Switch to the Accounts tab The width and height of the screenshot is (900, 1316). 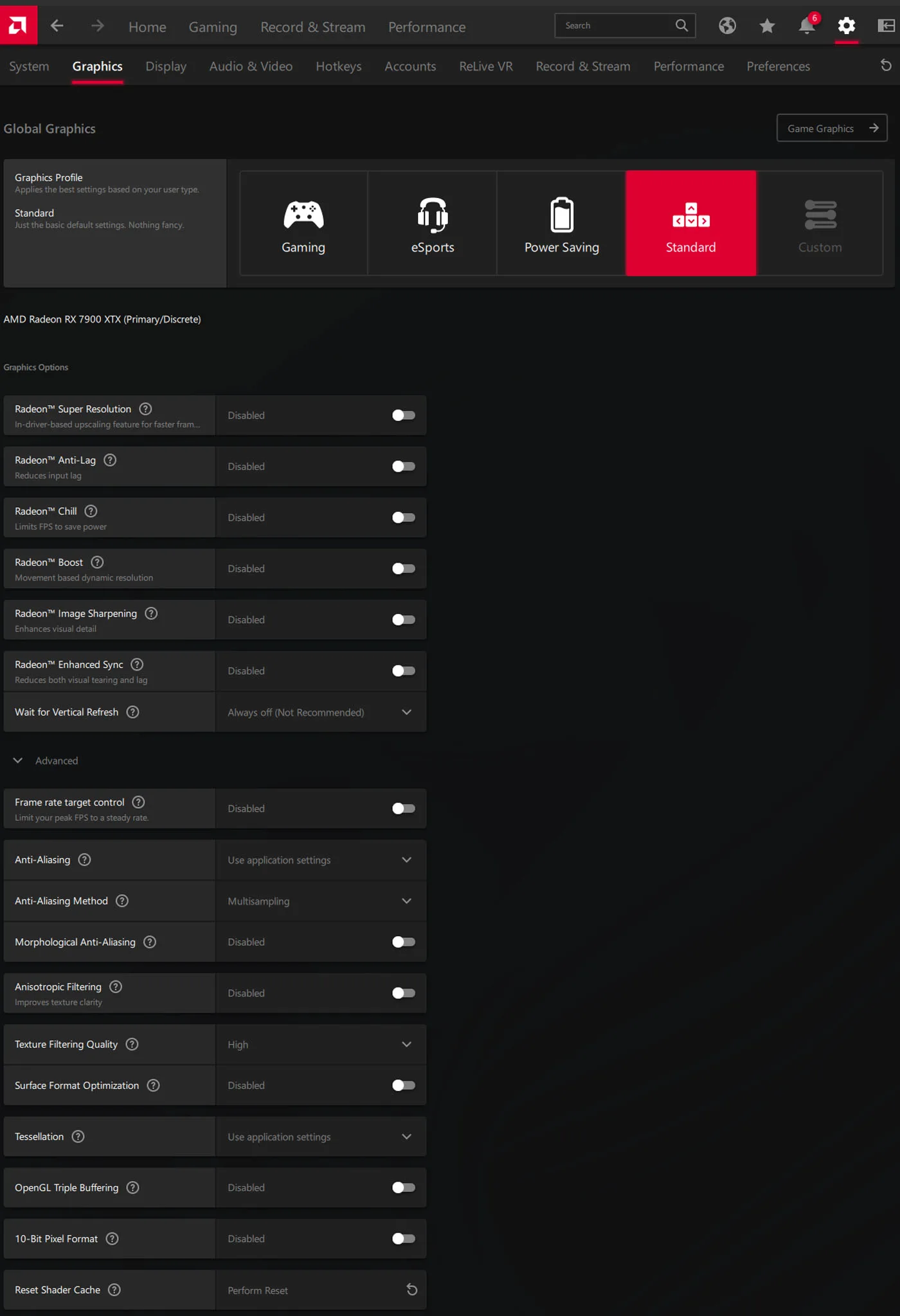pyautogui.click(x=410, y=66)
